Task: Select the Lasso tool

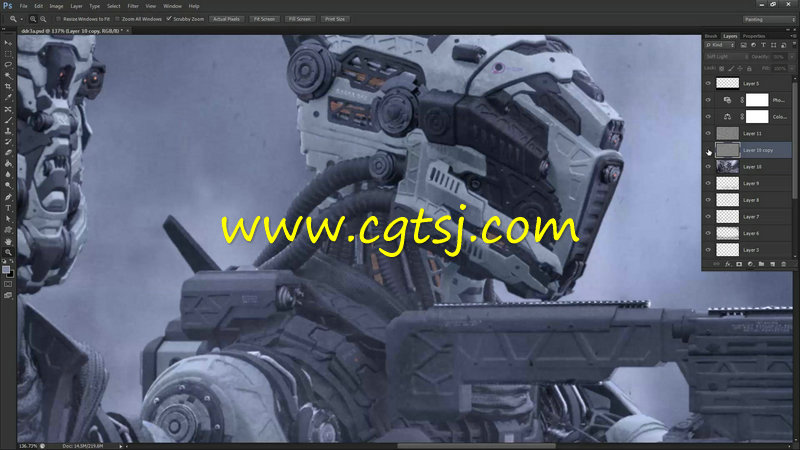Action: pyautogui.click(x=8, y=65)
